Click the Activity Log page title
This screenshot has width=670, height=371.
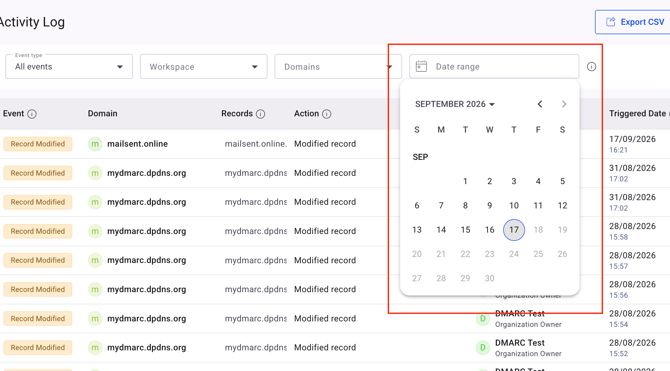click(x=32, y=22)
